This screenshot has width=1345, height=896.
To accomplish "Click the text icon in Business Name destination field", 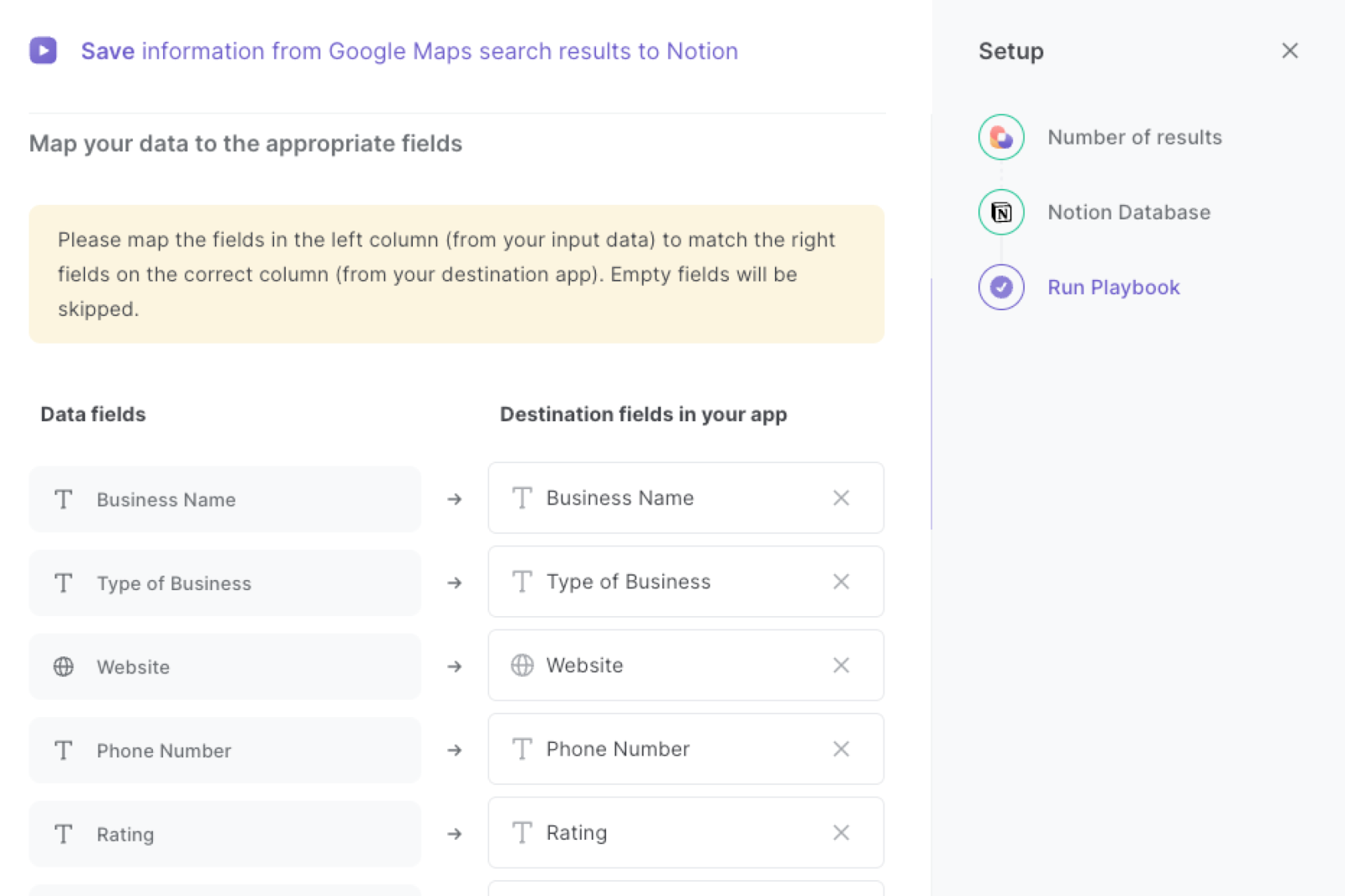I will click(x=521, y=498).
